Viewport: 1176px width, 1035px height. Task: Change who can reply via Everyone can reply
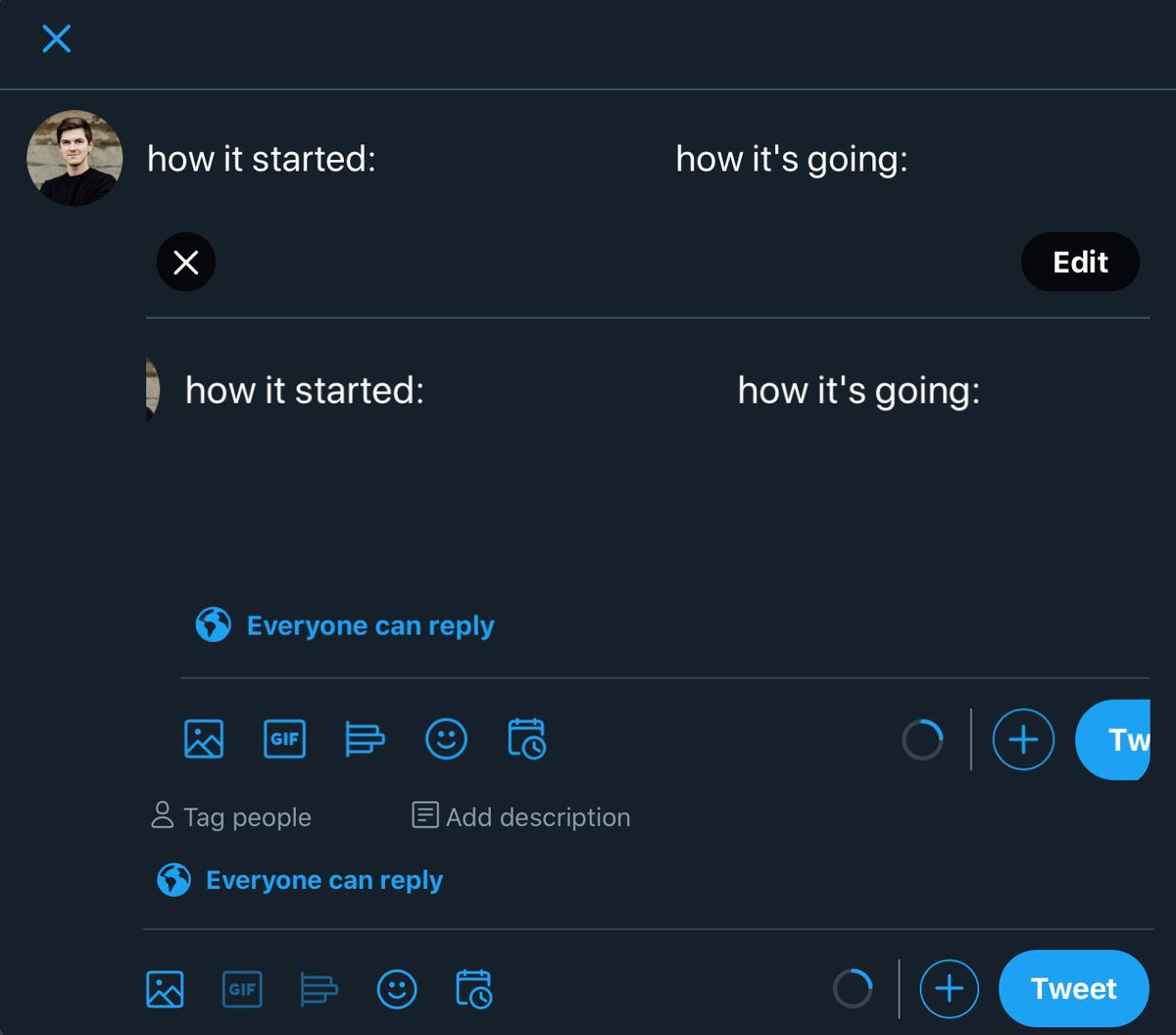coord(343,625)
